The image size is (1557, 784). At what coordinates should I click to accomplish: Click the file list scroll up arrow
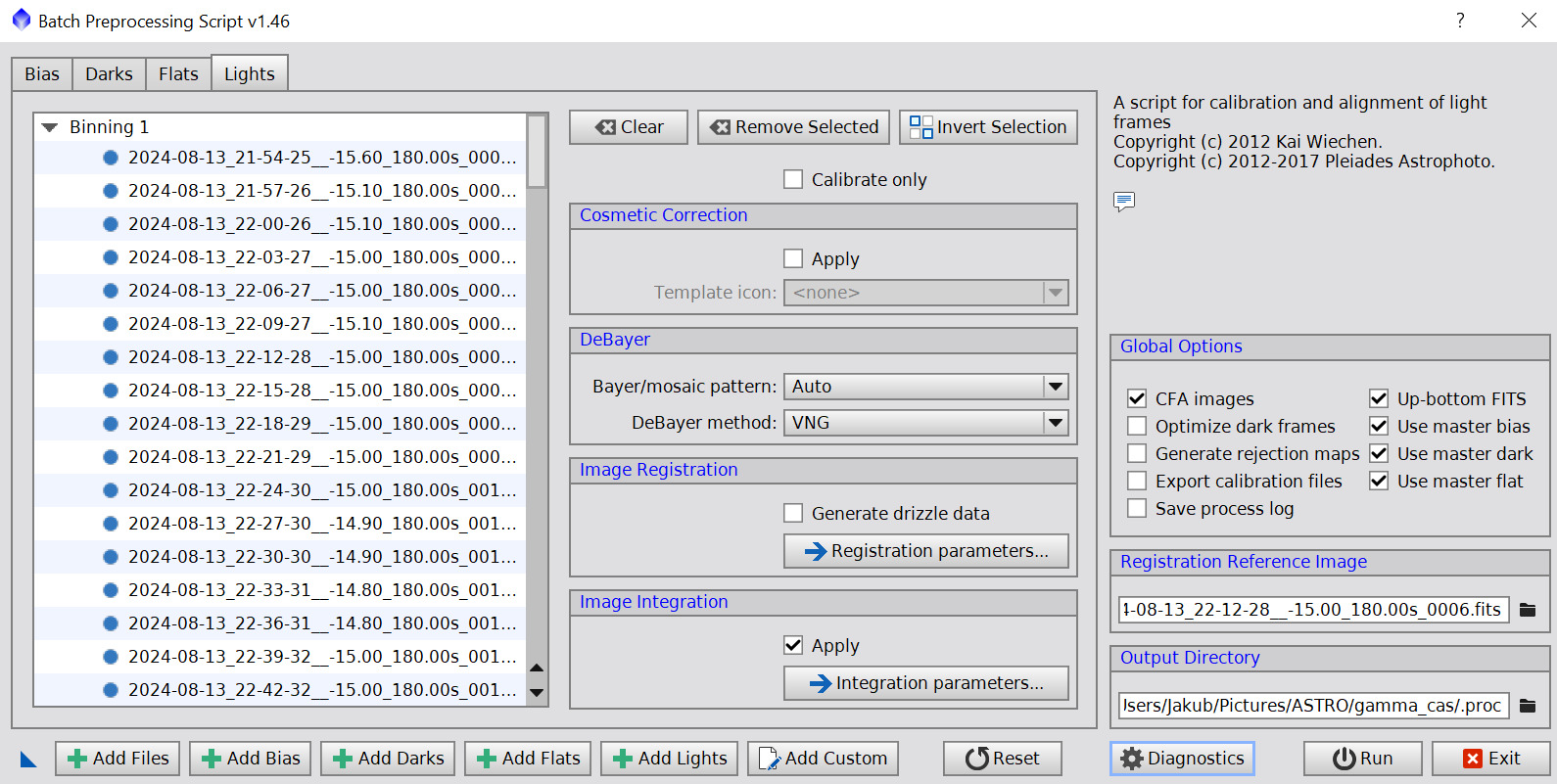click(x=537, y=668)
